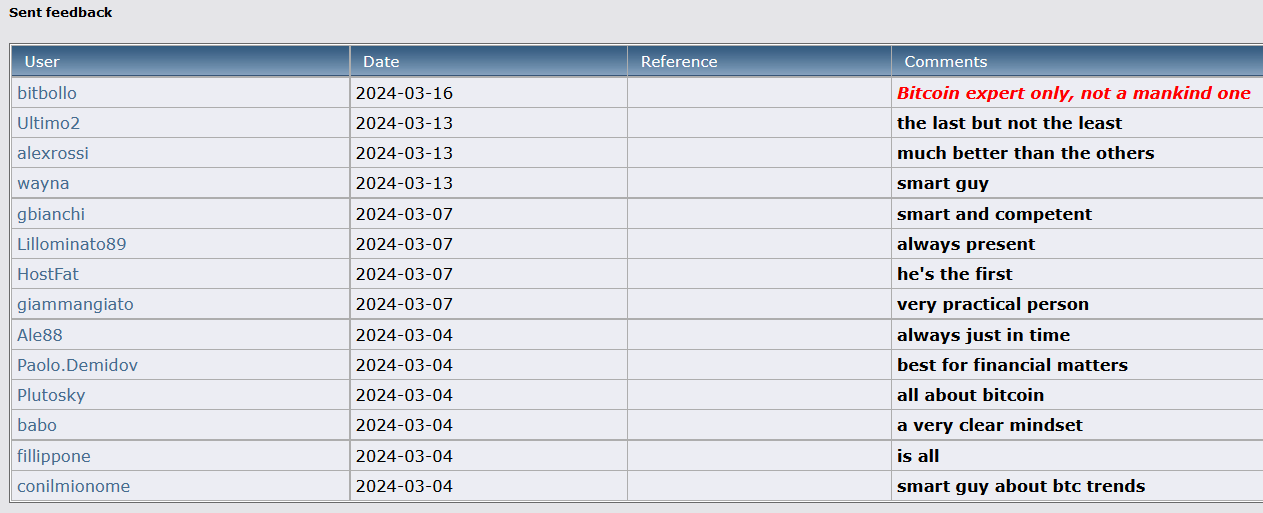Click the Plutosky username link
This screenshot has width=1263, height=513.
tap(51, 395)
